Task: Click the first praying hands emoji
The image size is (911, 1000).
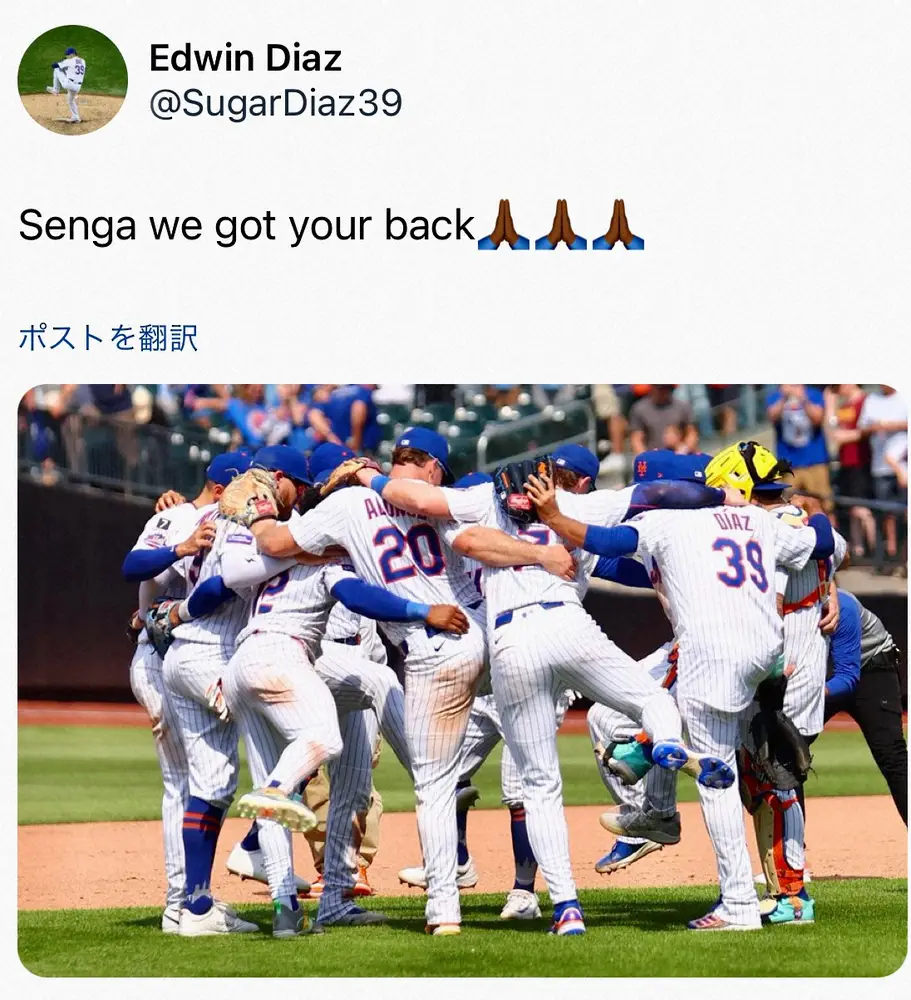Action: tap(503, 224)
